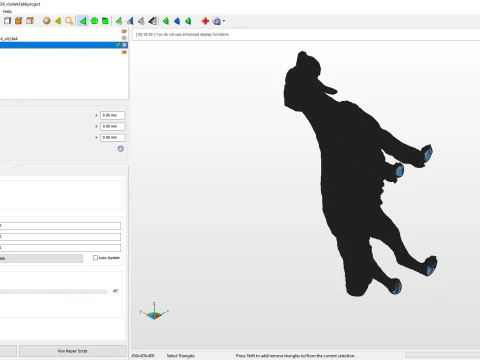480x360 pixels.
Task: Click the orange sphere toolbar icon
Action: tap(47, 21)
